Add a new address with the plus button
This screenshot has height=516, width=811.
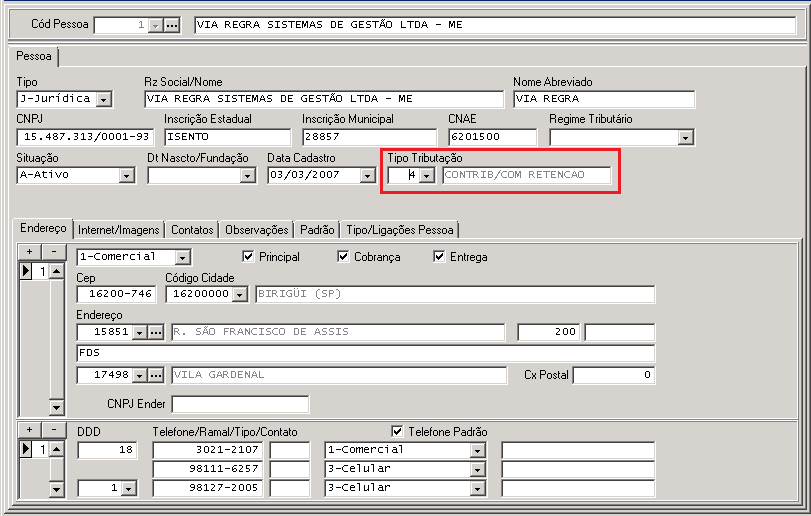(29, 251)
